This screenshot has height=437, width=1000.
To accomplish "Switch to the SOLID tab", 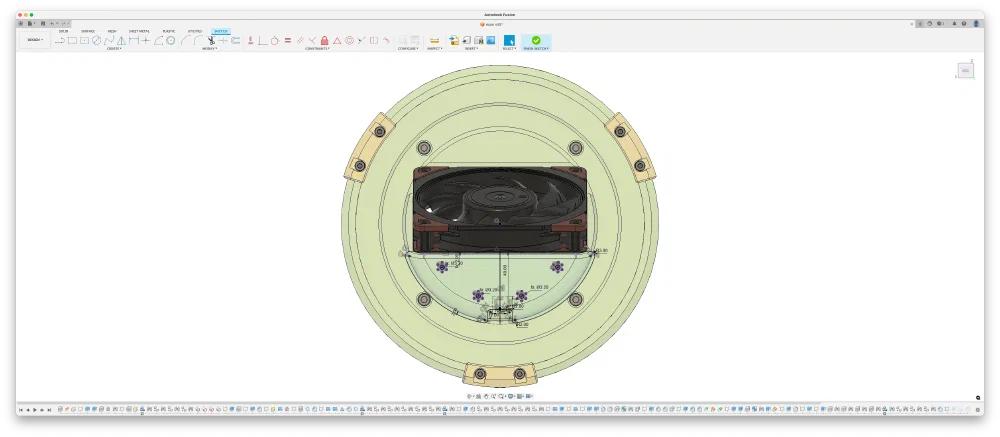I will [63, 31].
